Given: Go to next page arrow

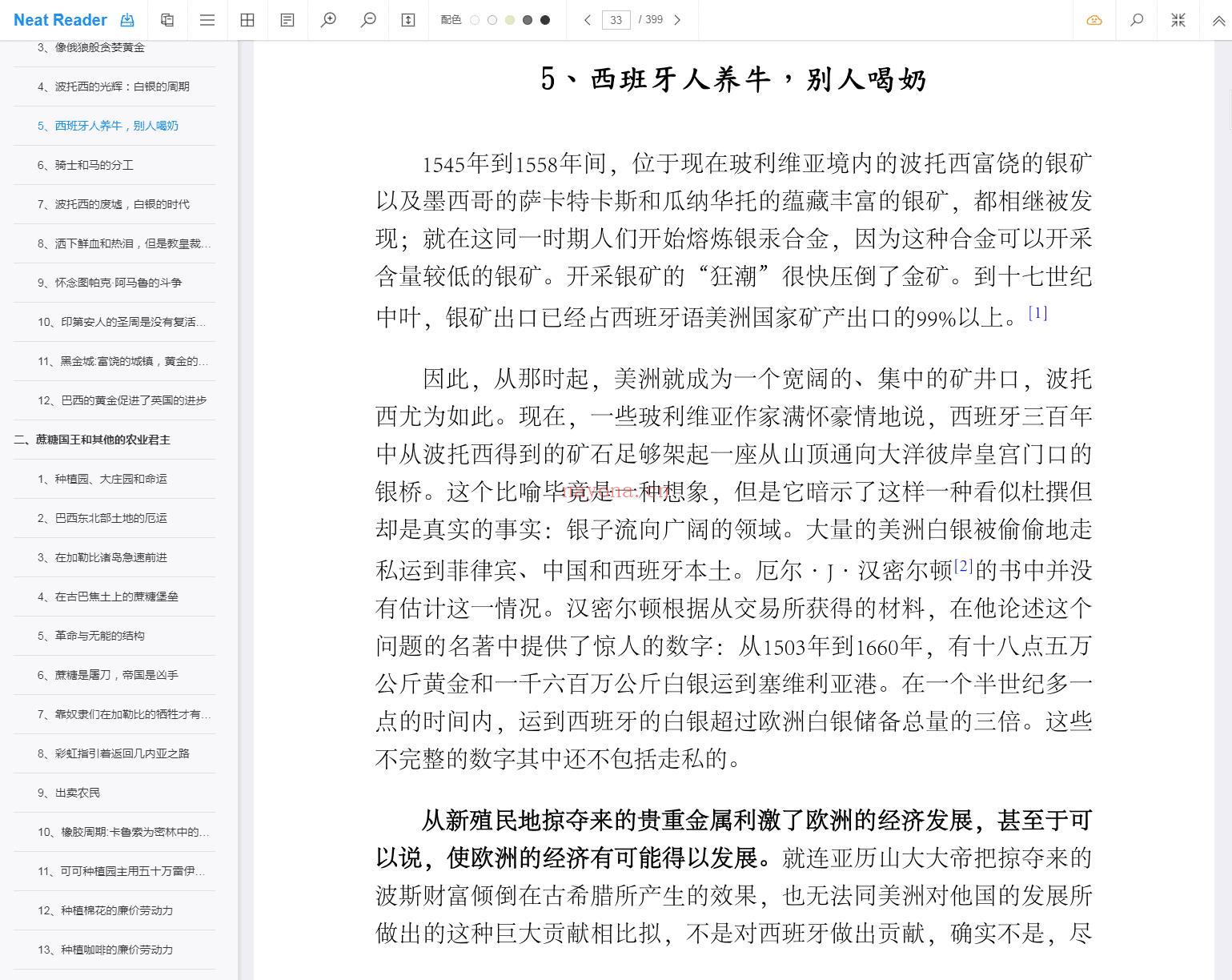Looking at the screenshot, I should tap(677, 20).
